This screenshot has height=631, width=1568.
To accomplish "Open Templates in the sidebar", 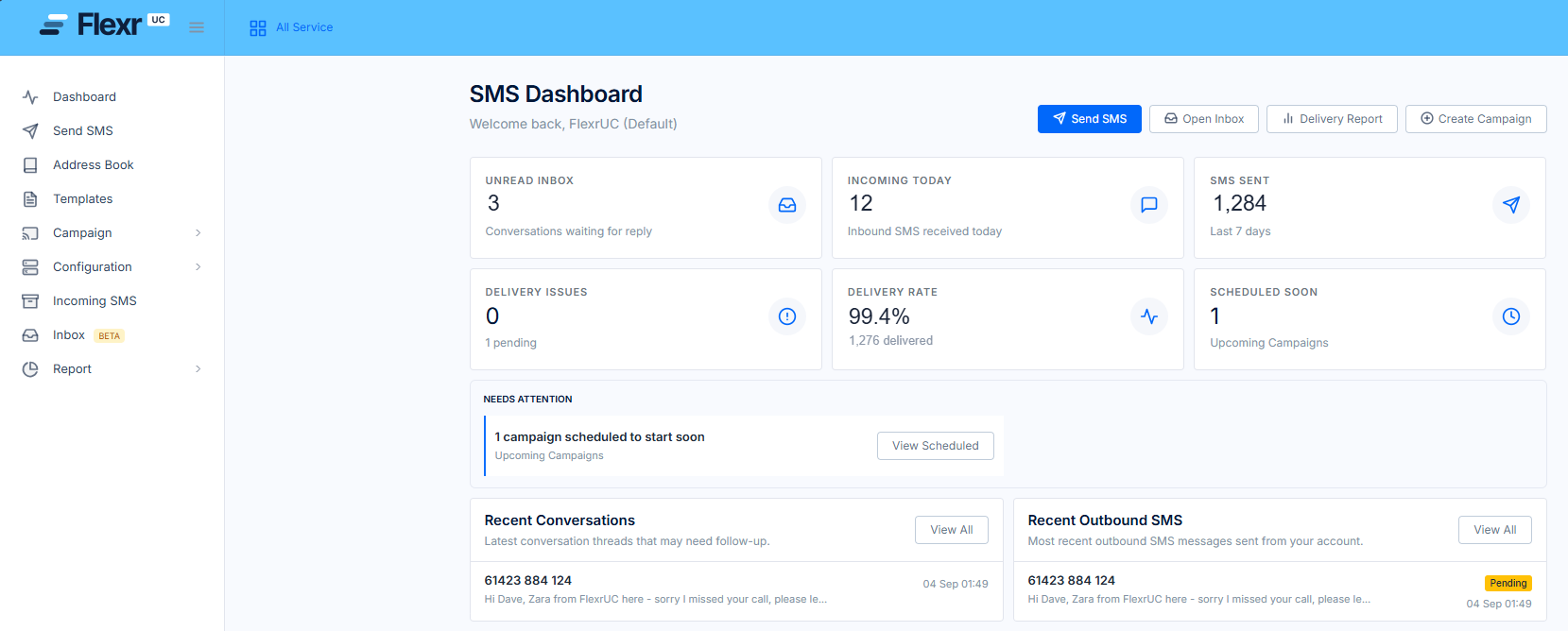I will click(x=83, y=199).
